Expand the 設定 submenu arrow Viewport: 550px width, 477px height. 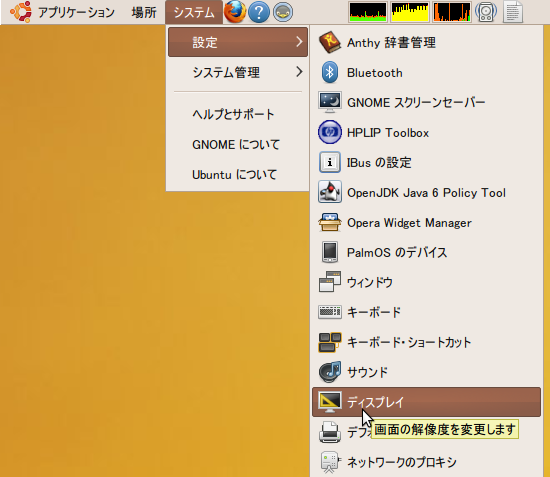299,42
